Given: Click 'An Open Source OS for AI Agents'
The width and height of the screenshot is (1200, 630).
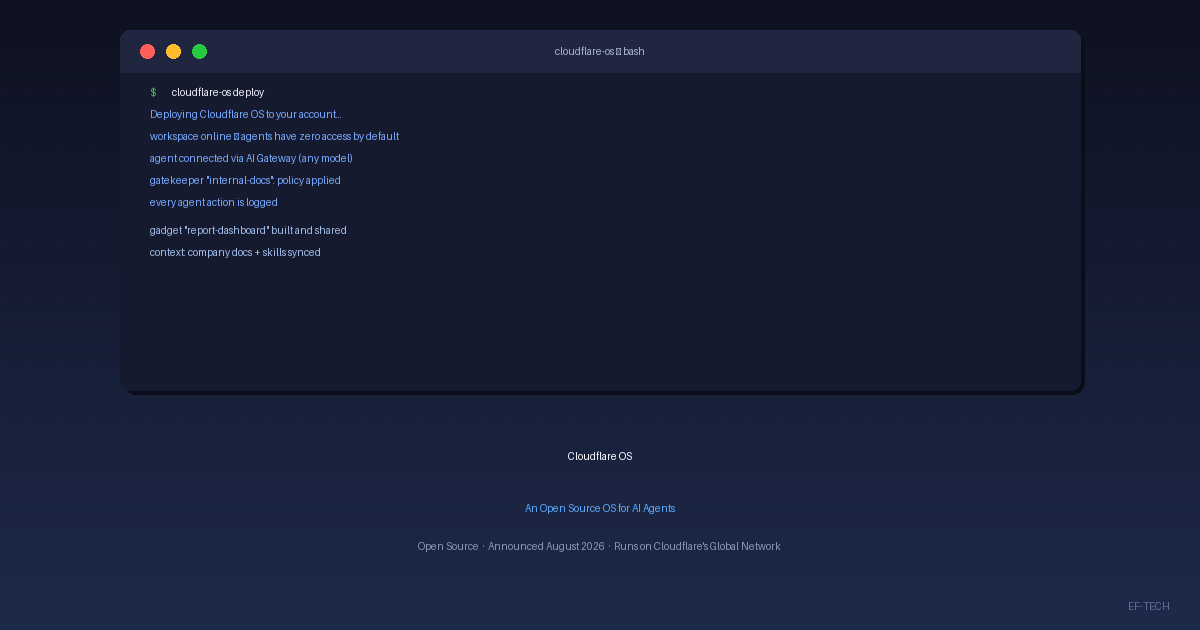Looking at the screenshot, I should 600,508.
